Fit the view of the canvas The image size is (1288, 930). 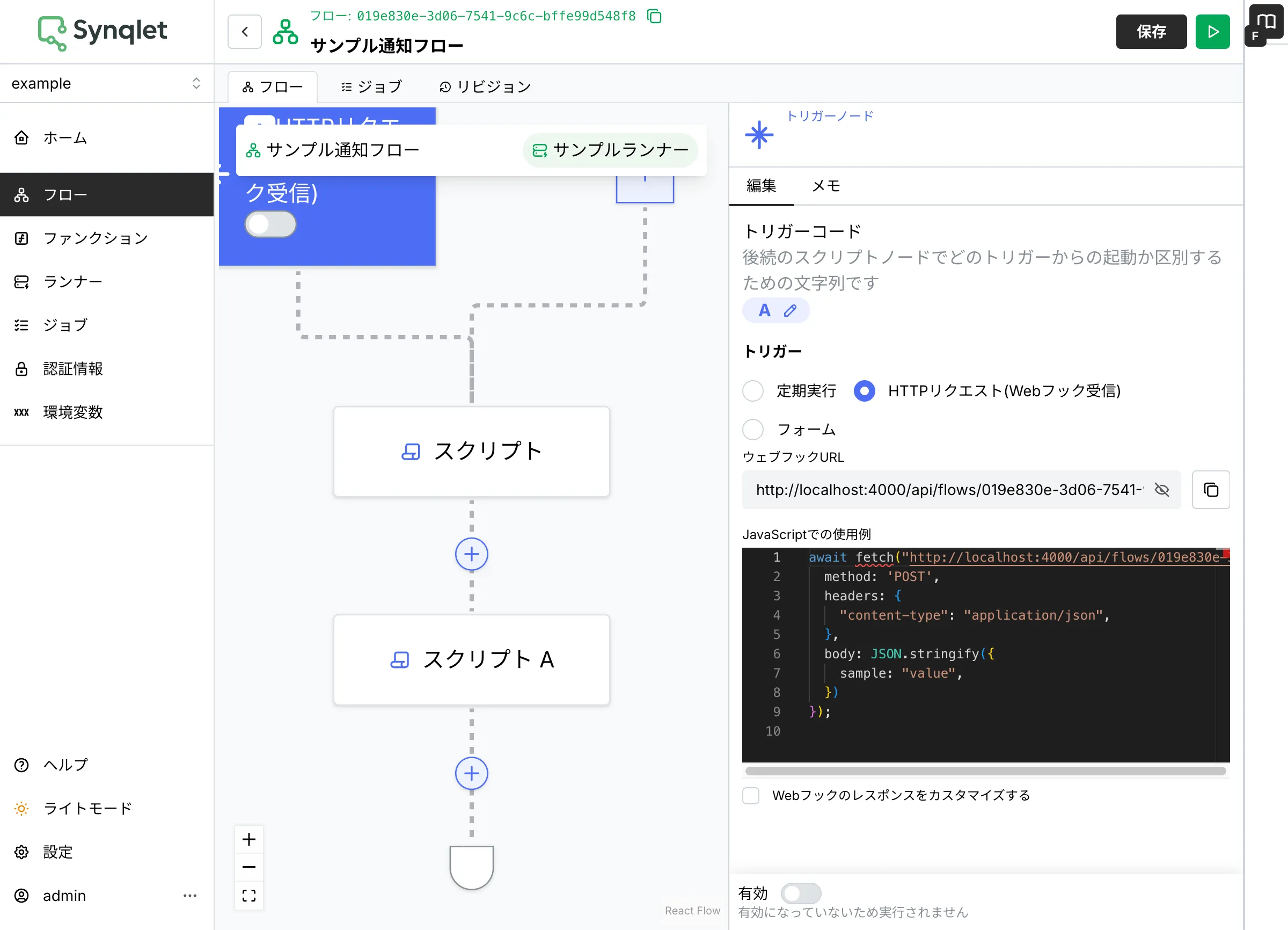[x=248, y=895]
